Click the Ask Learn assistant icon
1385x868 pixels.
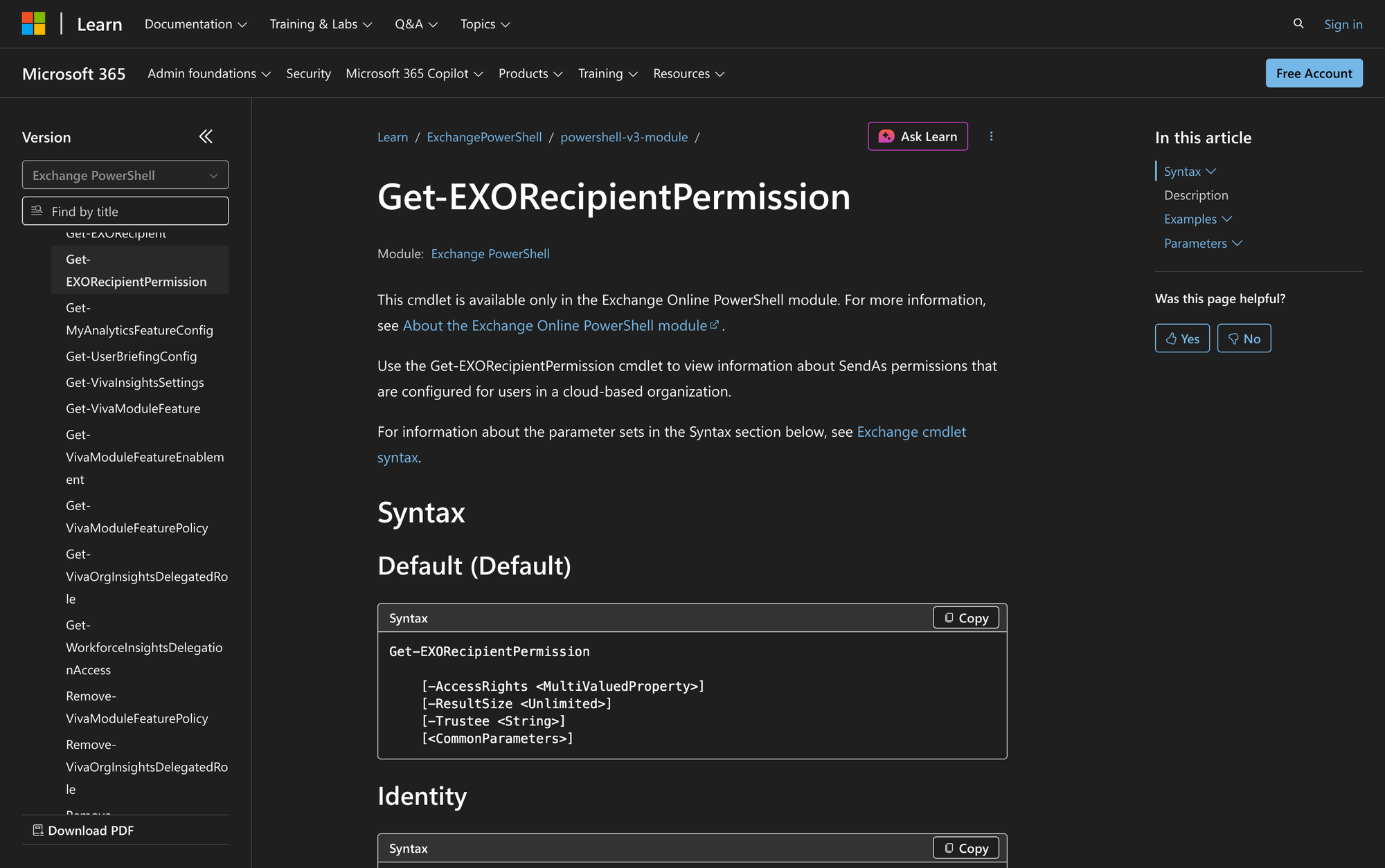tap(887, 136)
